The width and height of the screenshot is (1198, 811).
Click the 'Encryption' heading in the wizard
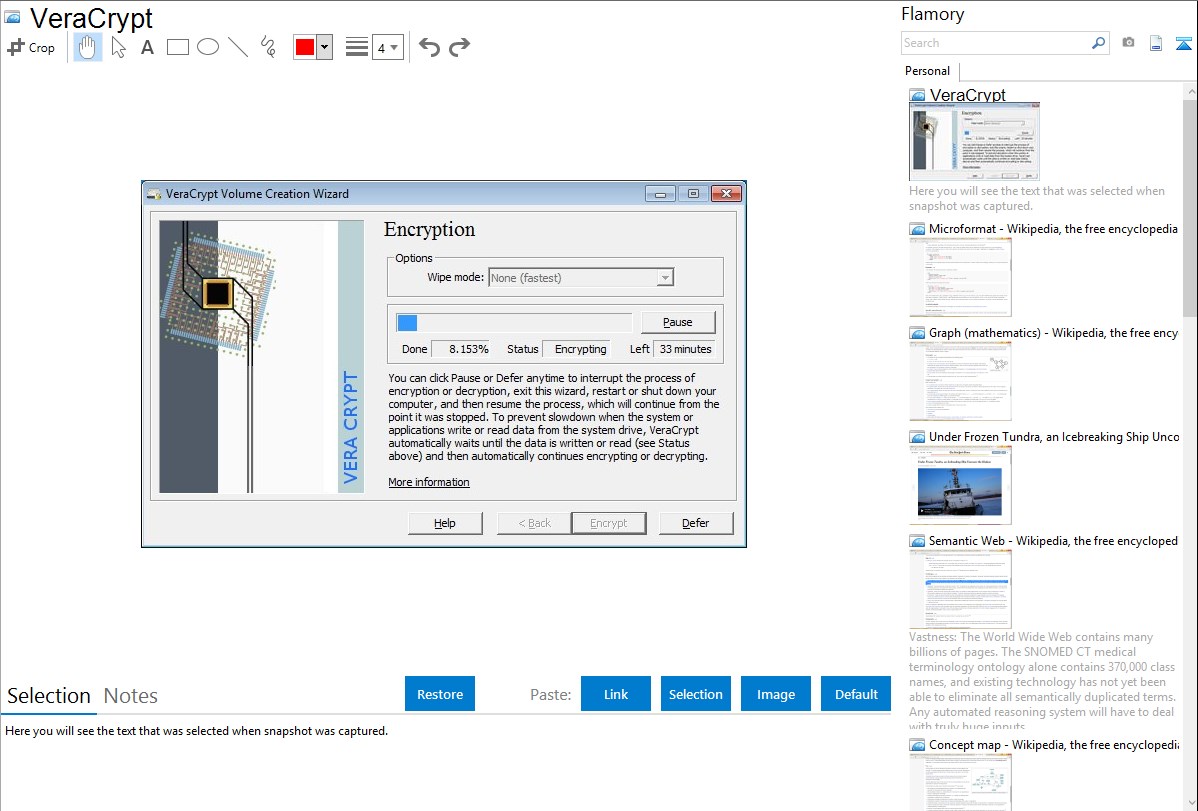[429, 229]
